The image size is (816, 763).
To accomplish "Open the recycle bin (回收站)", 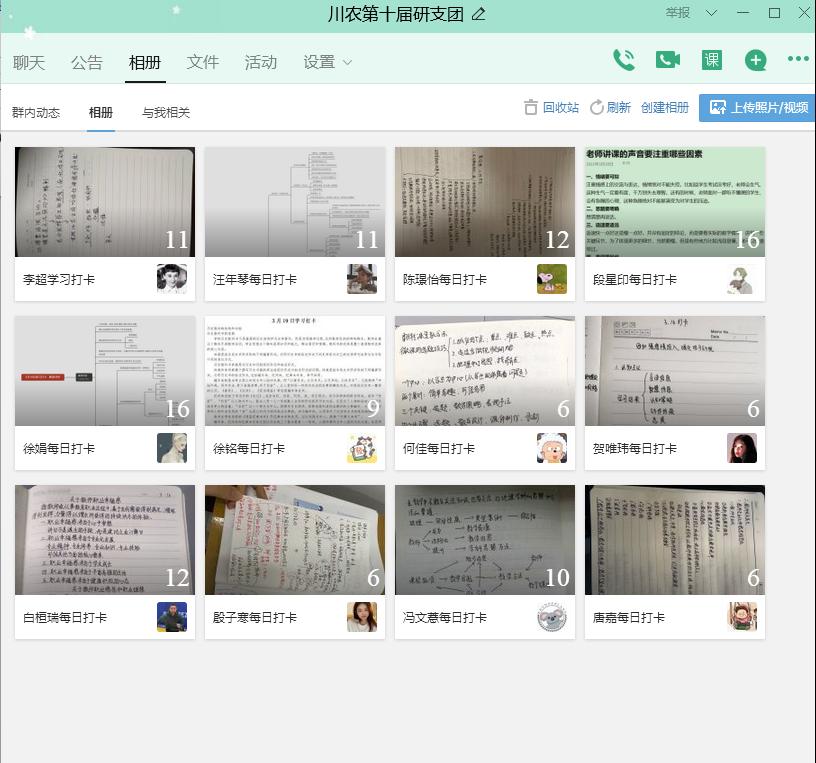I will [551, 108].
